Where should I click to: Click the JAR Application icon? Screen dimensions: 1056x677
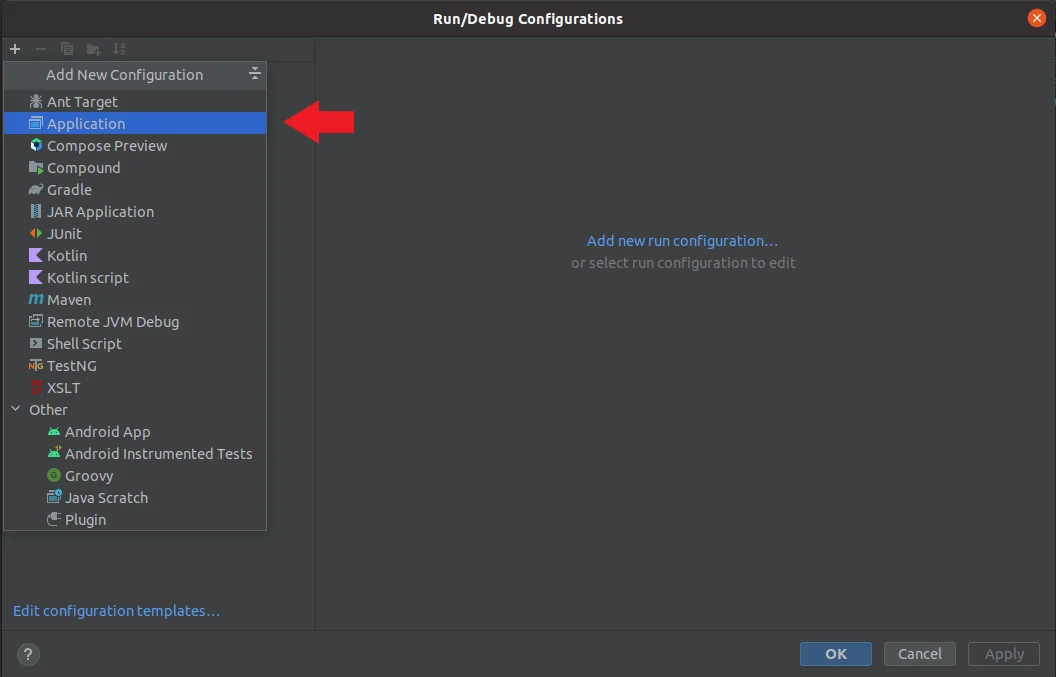pos(36,212)
